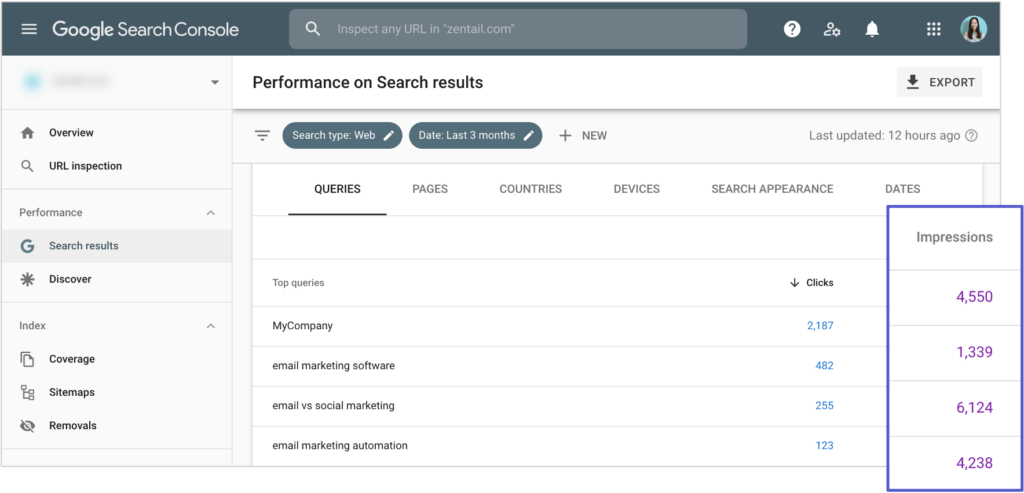Image resolution: width=1024 pixels, height=493 pixels.
Task: Open Search type: Web filter chip
Action: tap(342, 136)
